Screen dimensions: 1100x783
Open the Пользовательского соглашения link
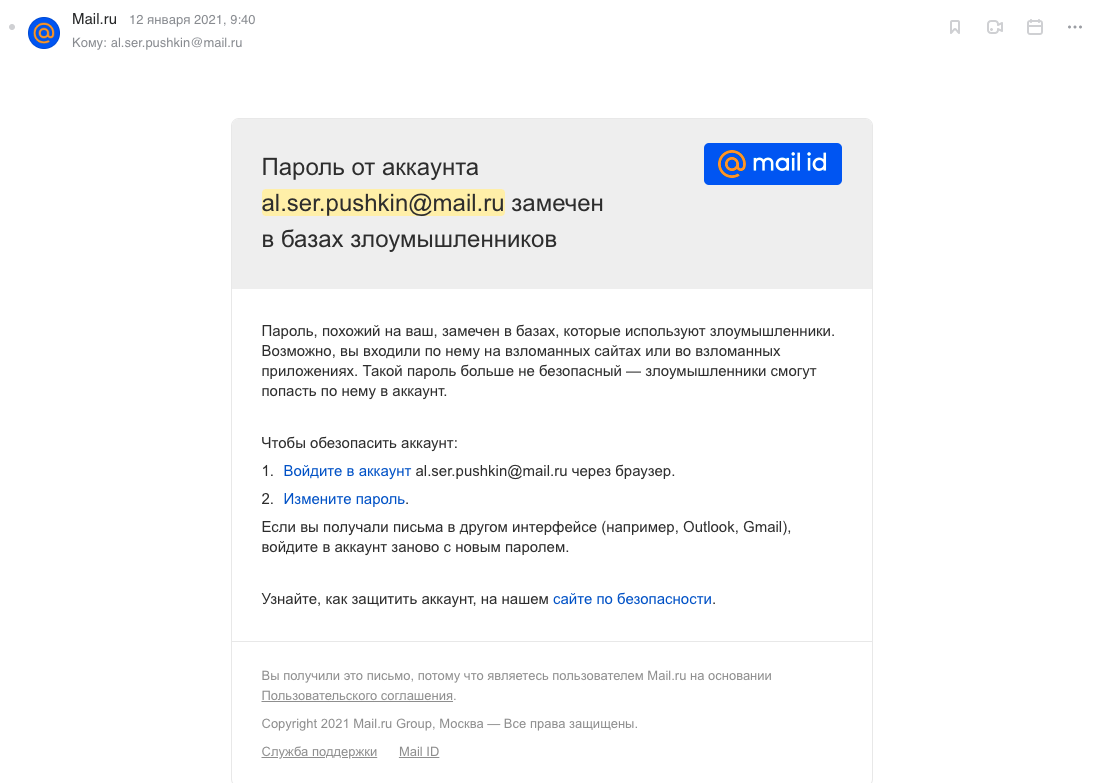point(357,695)
